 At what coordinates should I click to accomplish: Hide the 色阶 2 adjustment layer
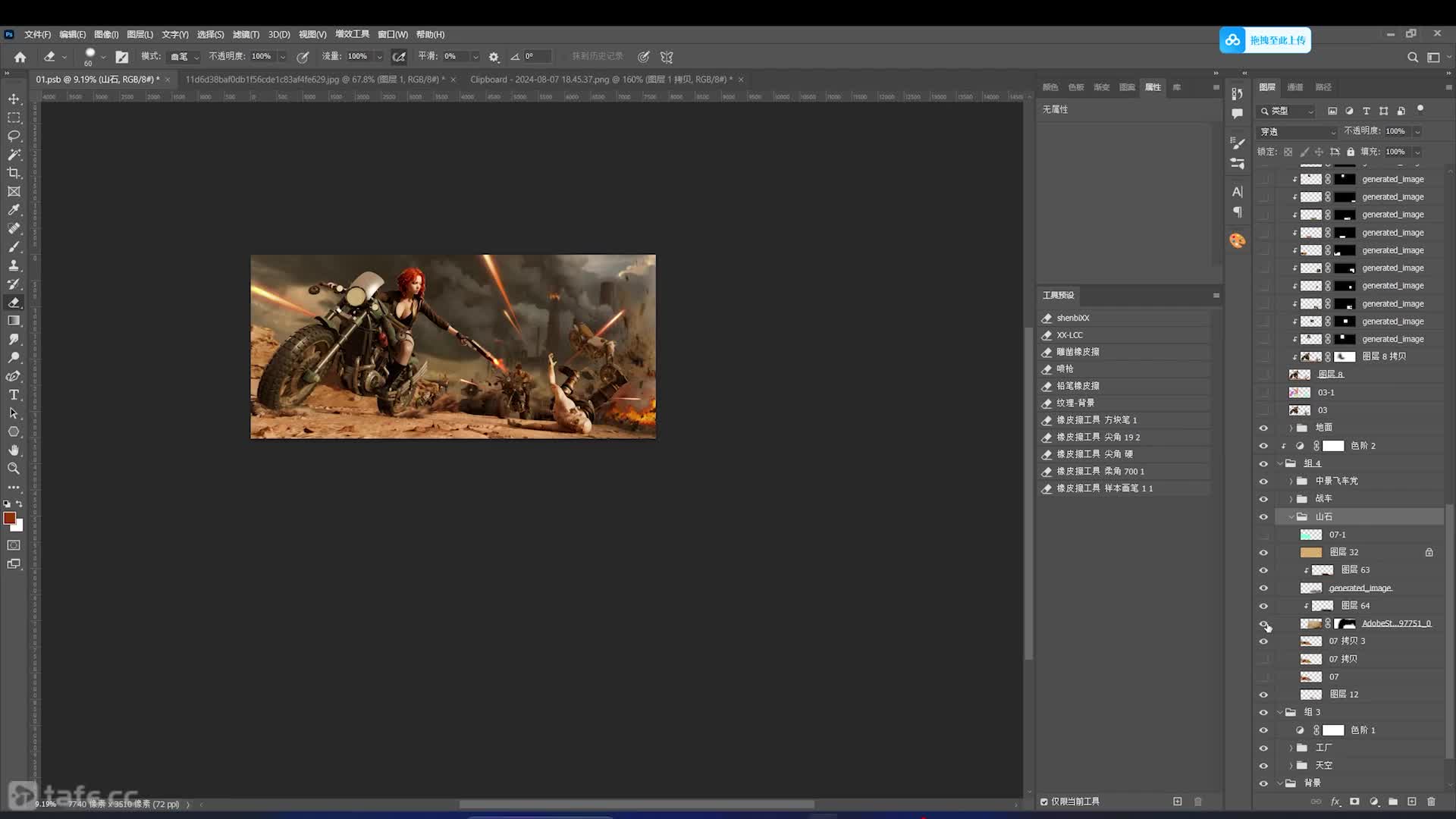click(x=1263, y=446)
